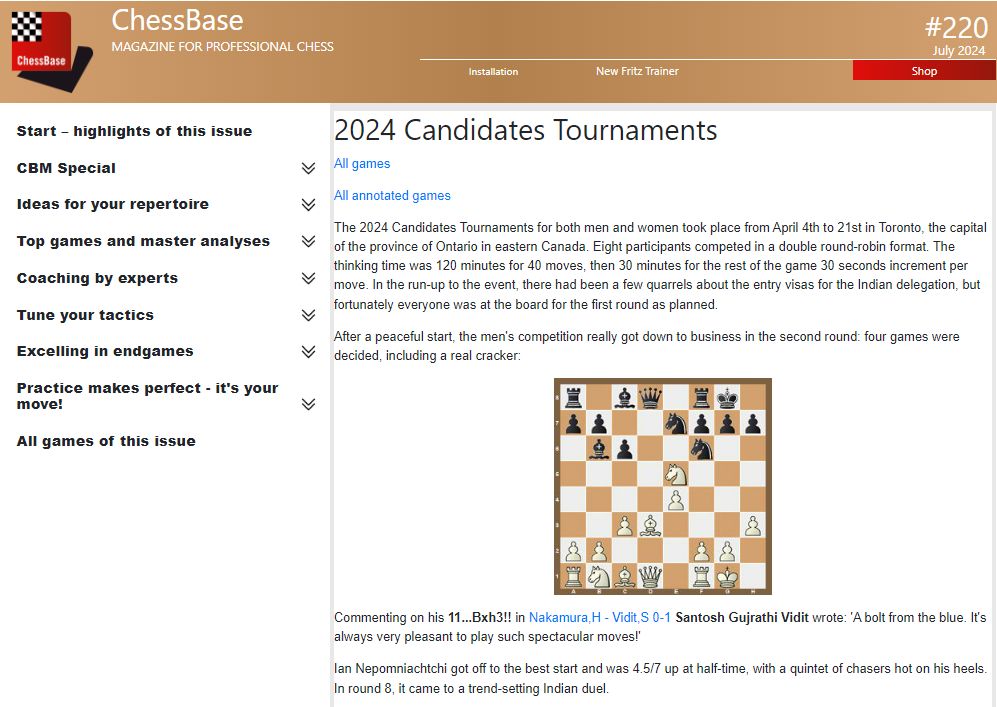Click the black queen on the chessboard
The height and width of the screenshot is (707, 997).
tap(650, 397)
